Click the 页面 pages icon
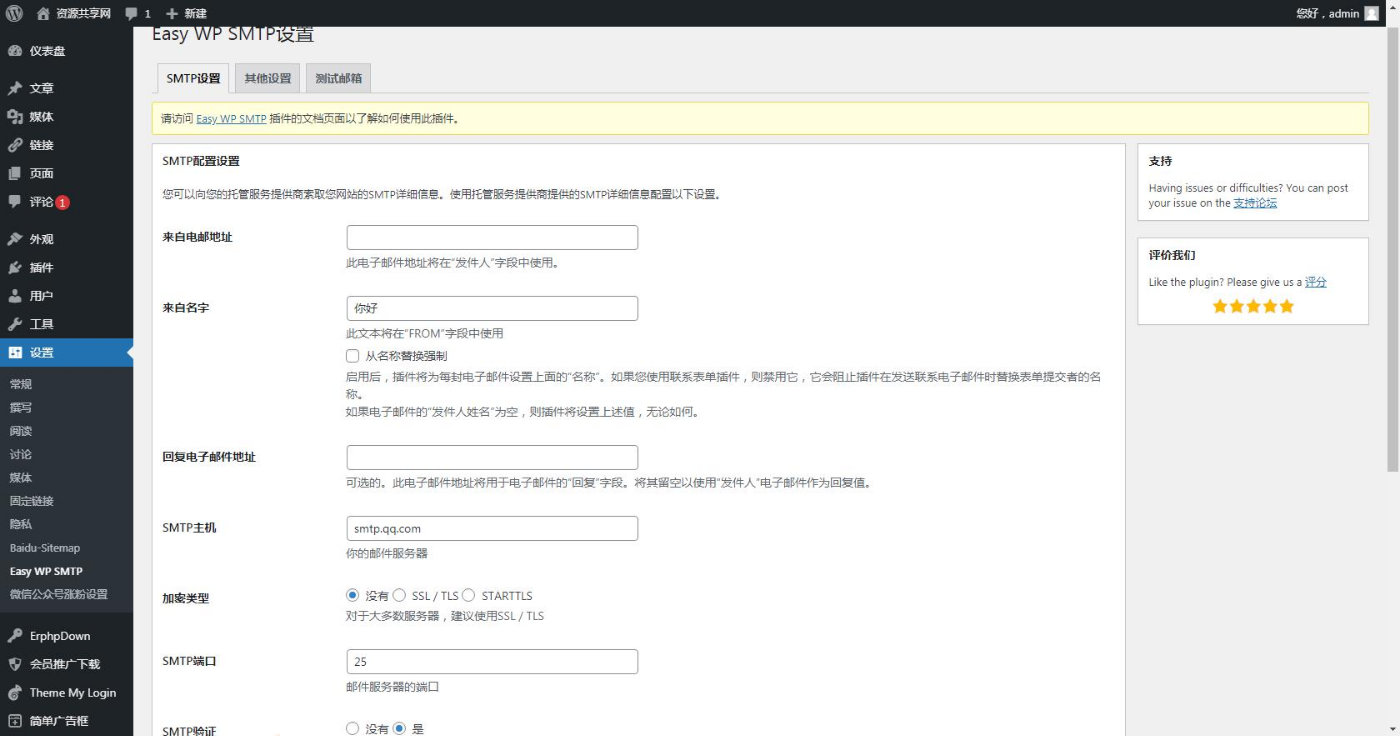The width and height of the screenshot is (1400, 736). coord(15,173)
